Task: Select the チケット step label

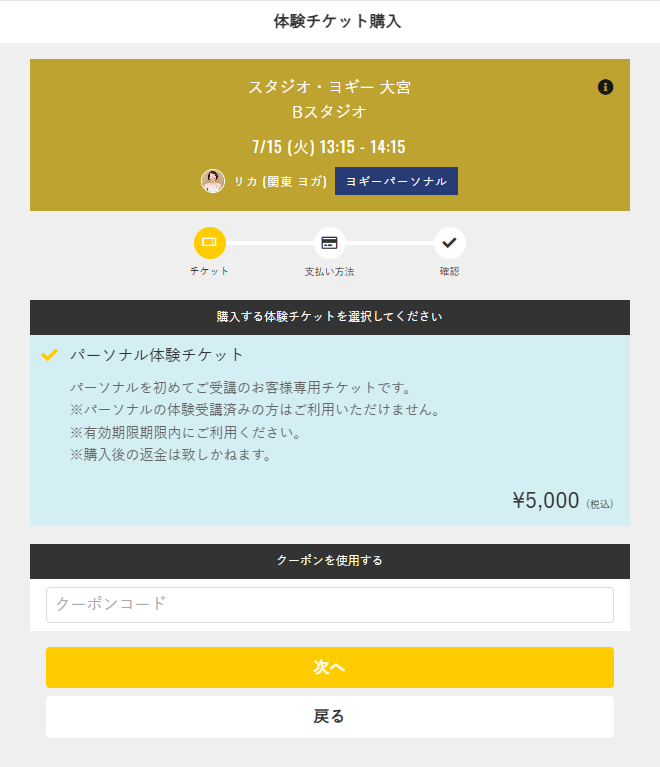Action: click(209, 271)
